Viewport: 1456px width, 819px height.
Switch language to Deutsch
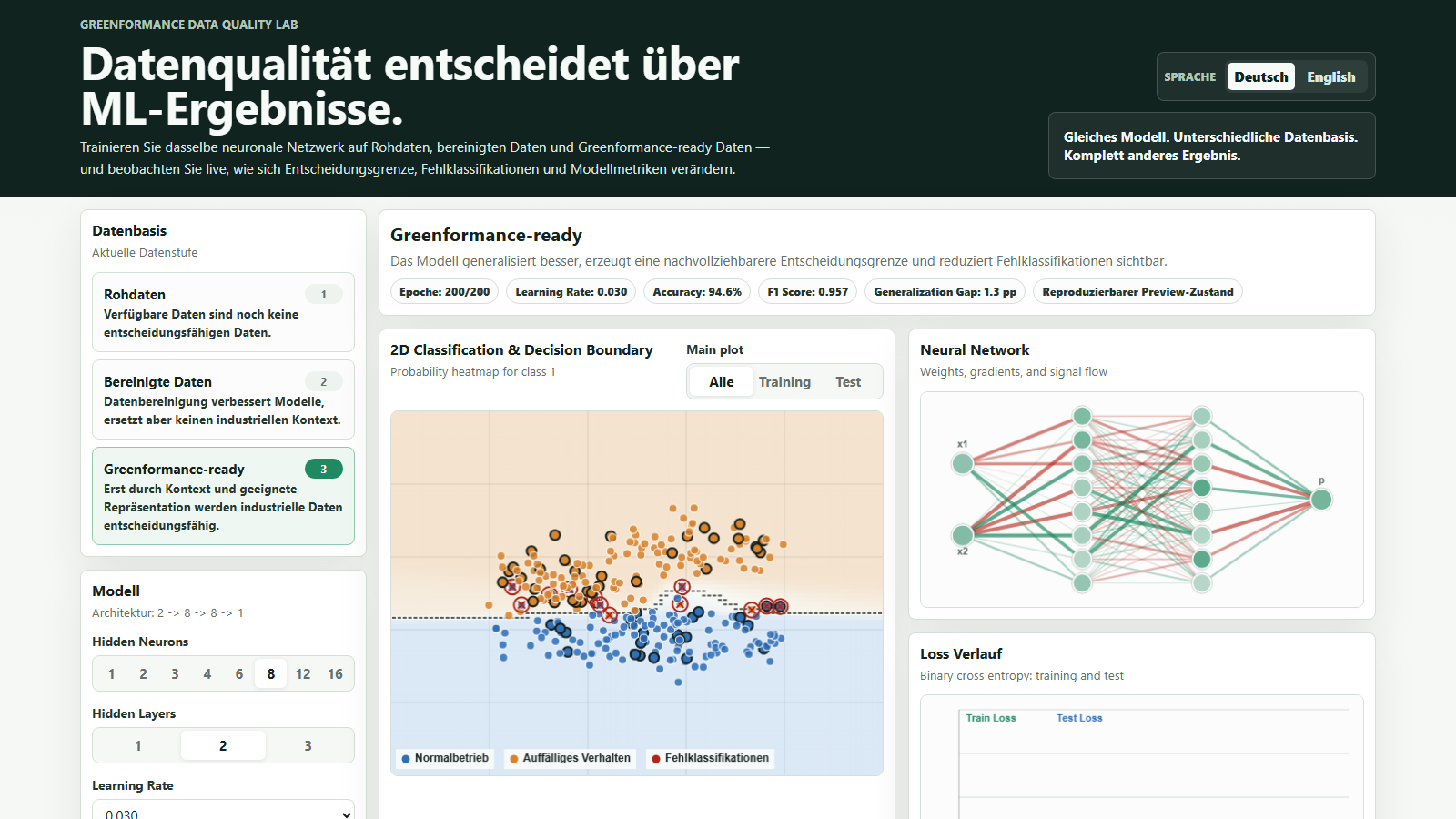tap(1261, 76)
